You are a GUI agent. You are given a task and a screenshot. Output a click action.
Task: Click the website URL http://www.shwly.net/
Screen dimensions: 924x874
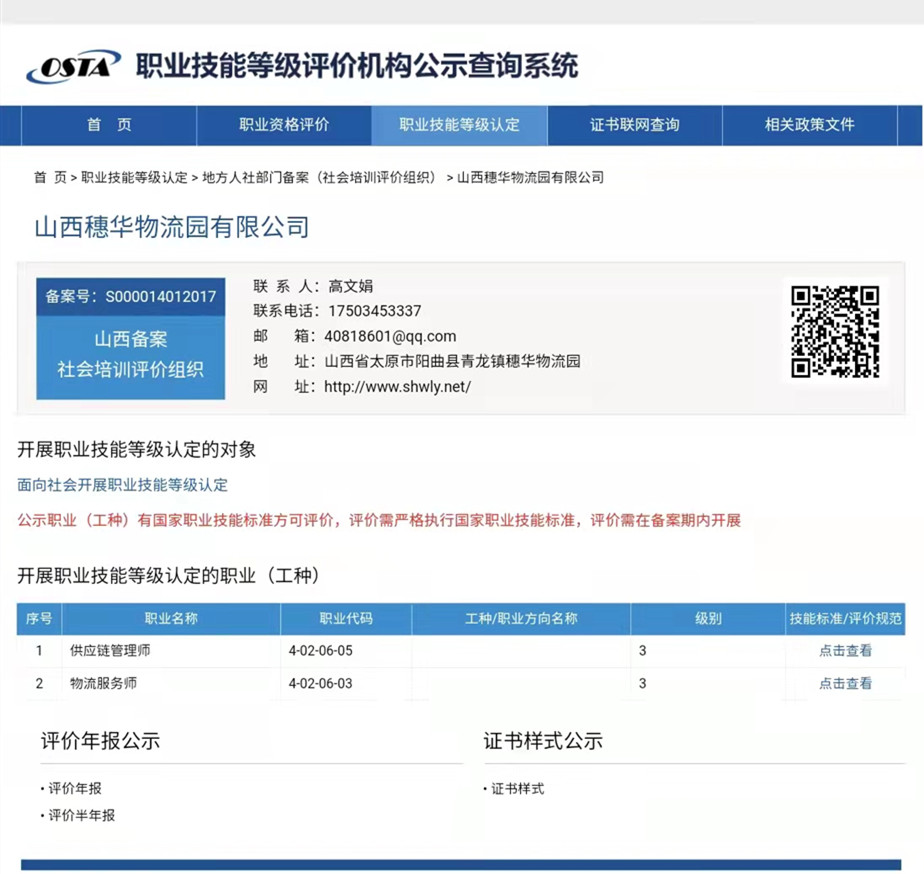(398, 387)
